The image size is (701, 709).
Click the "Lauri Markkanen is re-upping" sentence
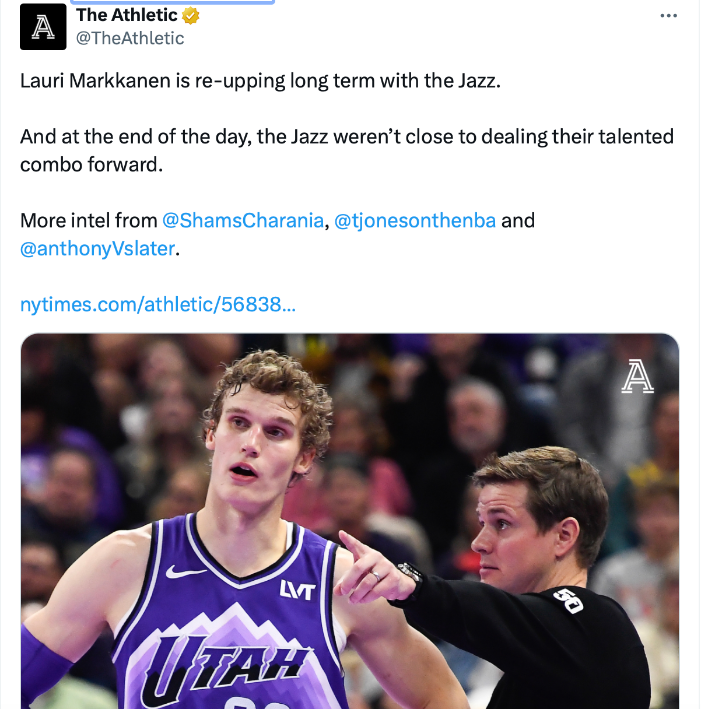point(260,80)
